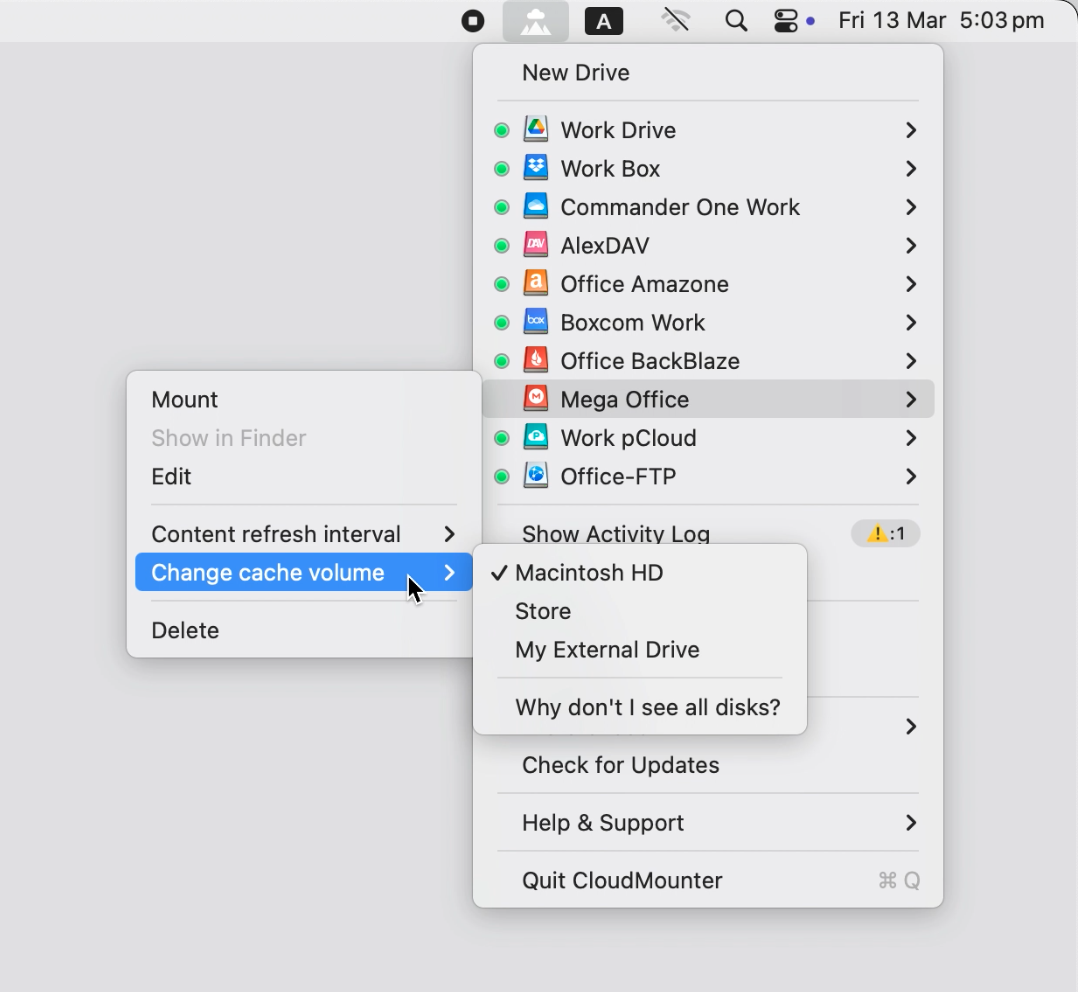Open the Help & Support menu item
Image resolution: width=1078 pixels, height=992 pixels.
click(x=708, y=823)
